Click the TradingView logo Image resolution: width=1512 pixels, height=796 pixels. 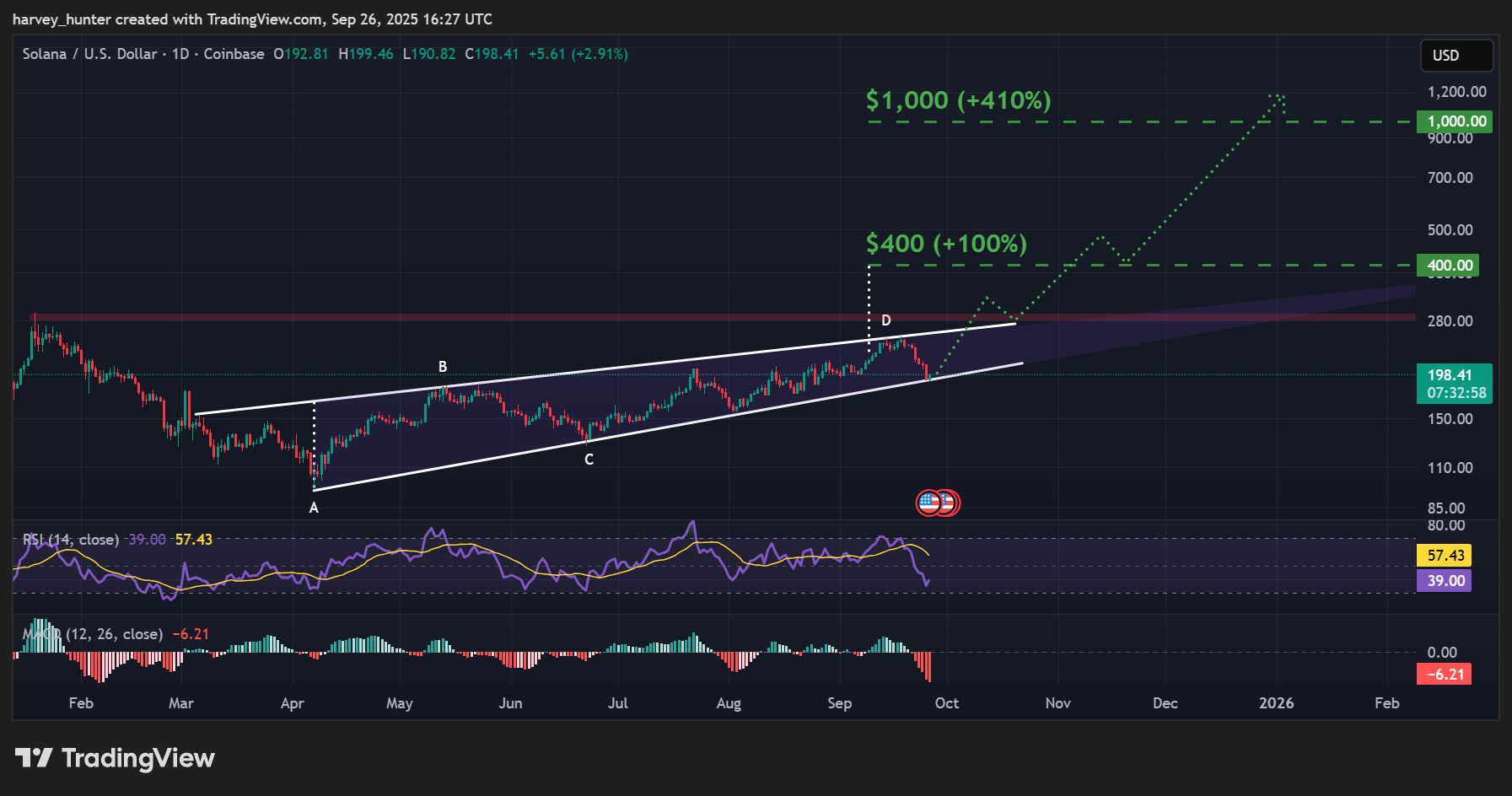click(x=116, y=758)
